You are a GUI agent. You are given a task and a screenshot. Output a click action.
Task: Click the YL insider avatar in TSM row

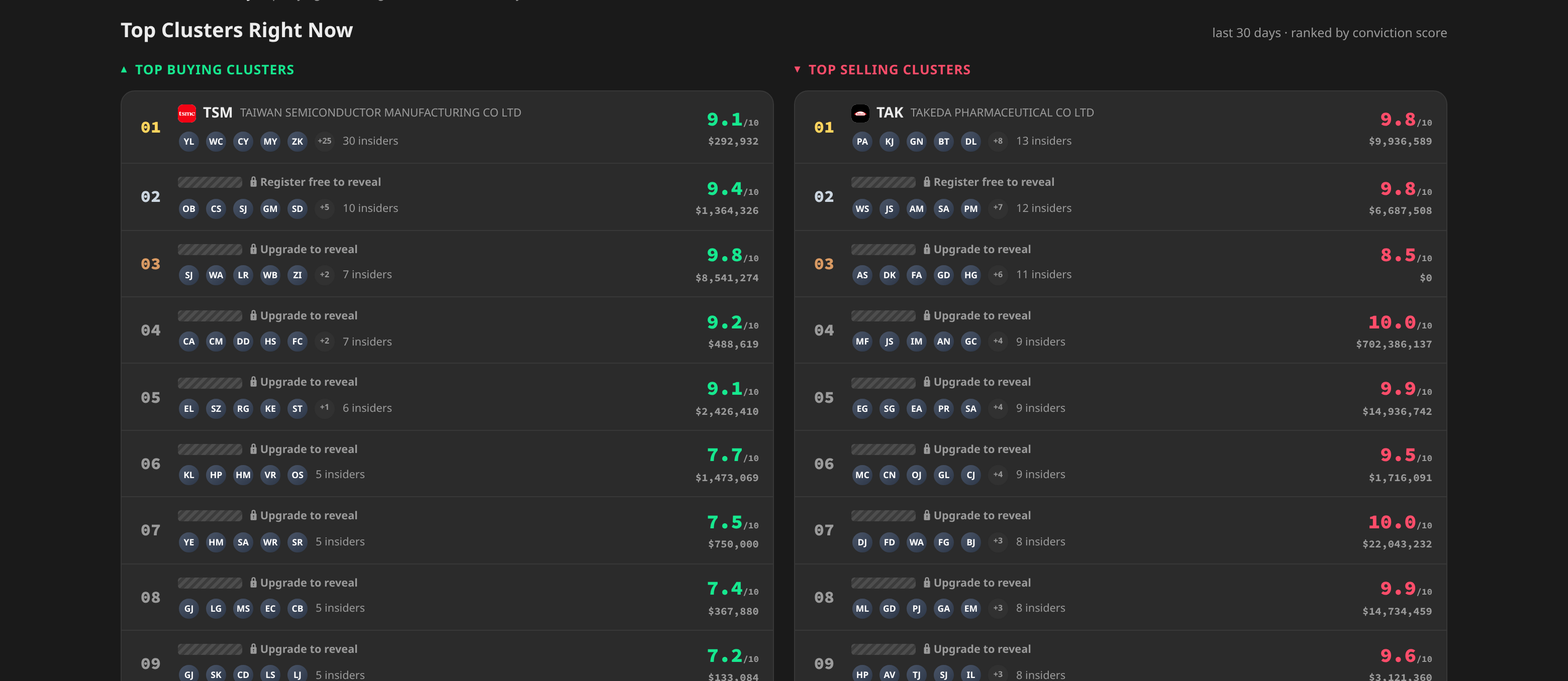(x=188, y=142)
